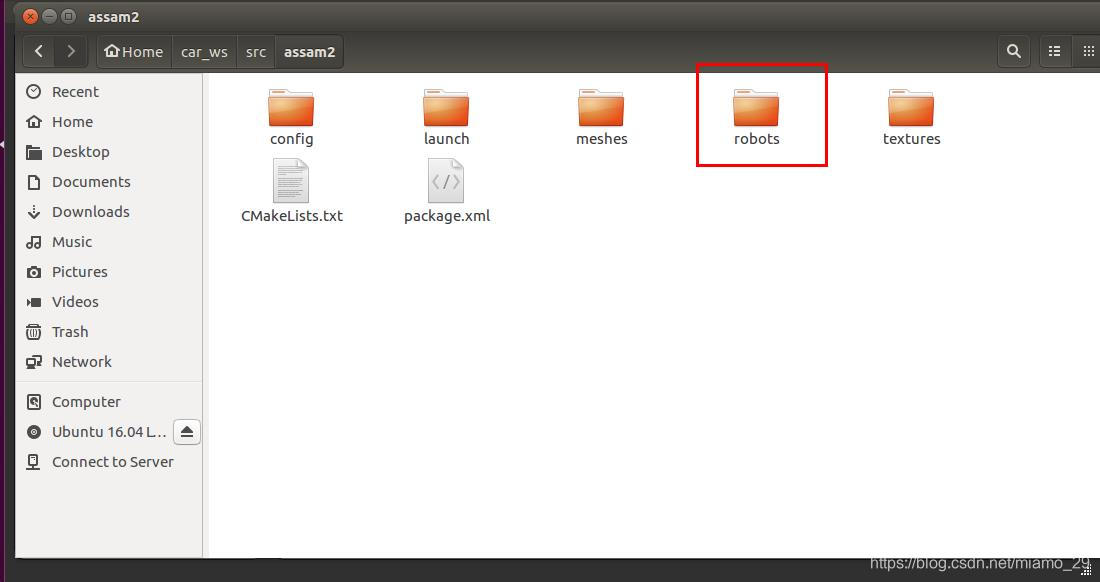The width and height of the screenshot is (1100, 582).
Task: Open Ubuntu 16.04 volume in sidebar
Action: 95,432
